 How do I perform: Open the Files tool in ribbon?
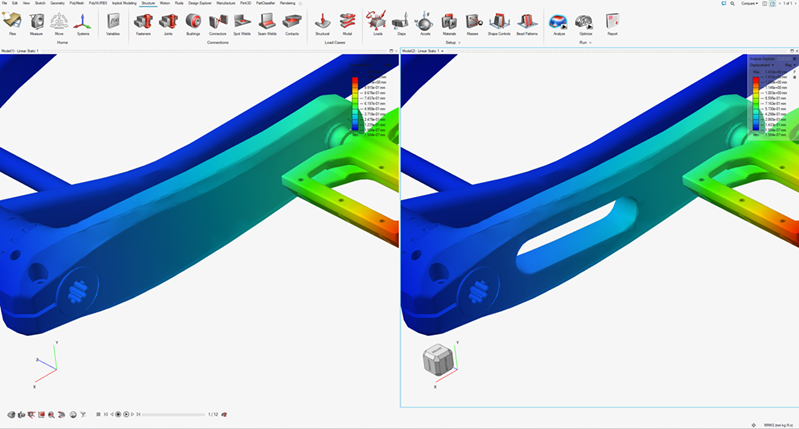12,24
